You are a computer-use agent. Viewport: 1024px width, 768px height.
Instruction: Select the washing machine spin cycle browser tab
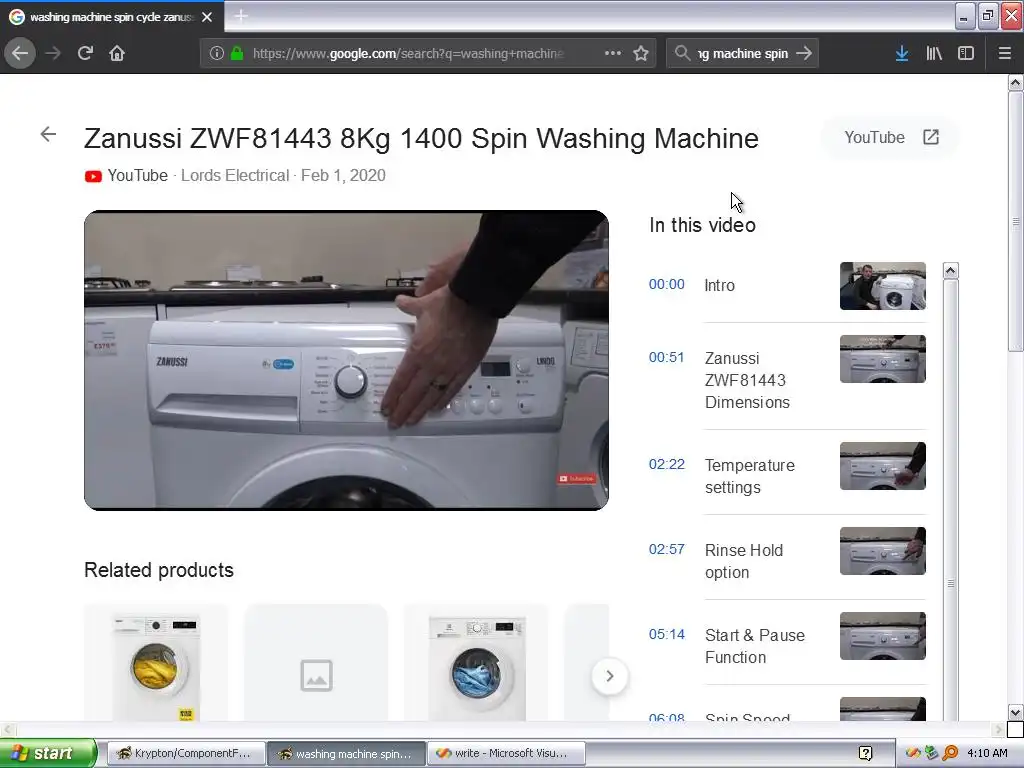[112, 17]
